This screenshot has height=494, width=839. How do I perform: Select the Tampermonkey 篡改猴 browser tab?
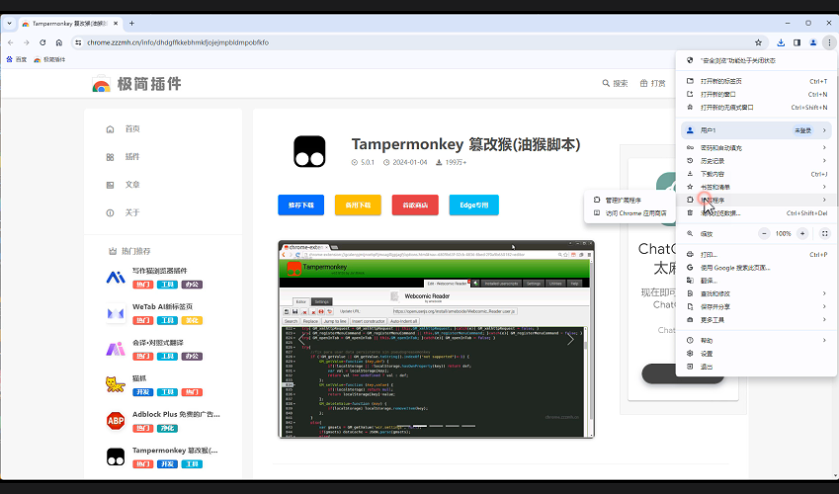[x=70, y=24]
